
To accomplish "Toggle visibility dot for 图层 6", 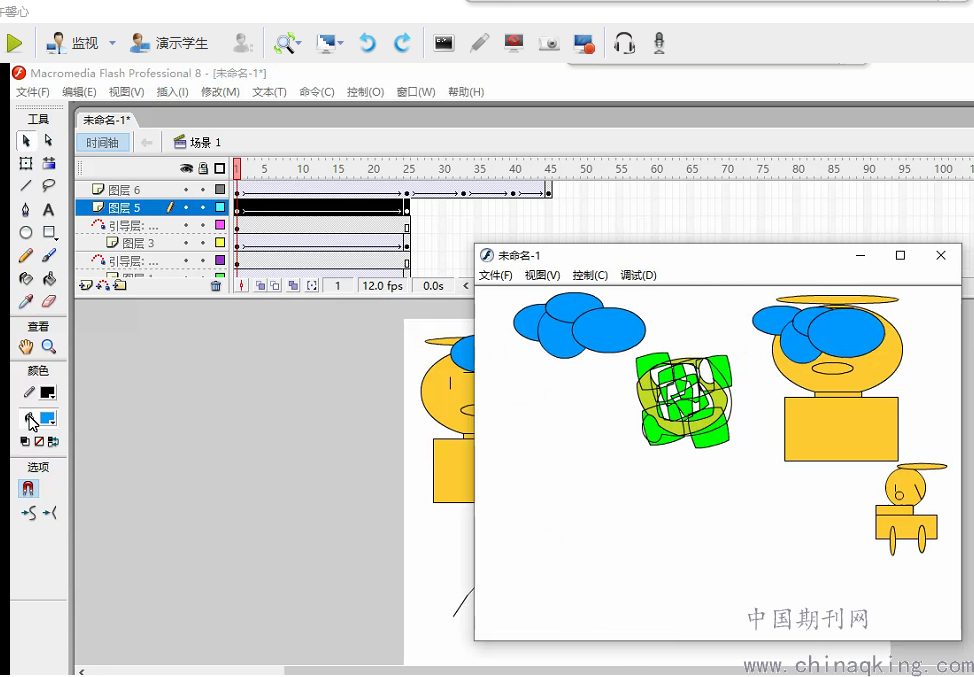I will pos(186,189).
